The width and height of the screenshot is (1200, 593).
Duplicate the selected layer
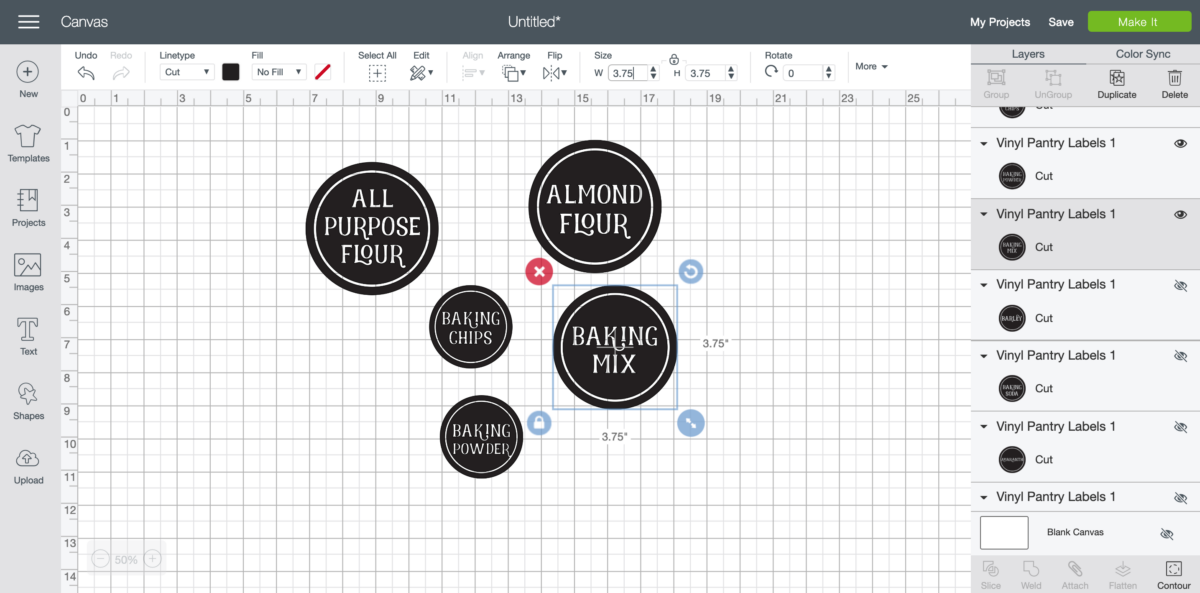(x=1117, y=85)
